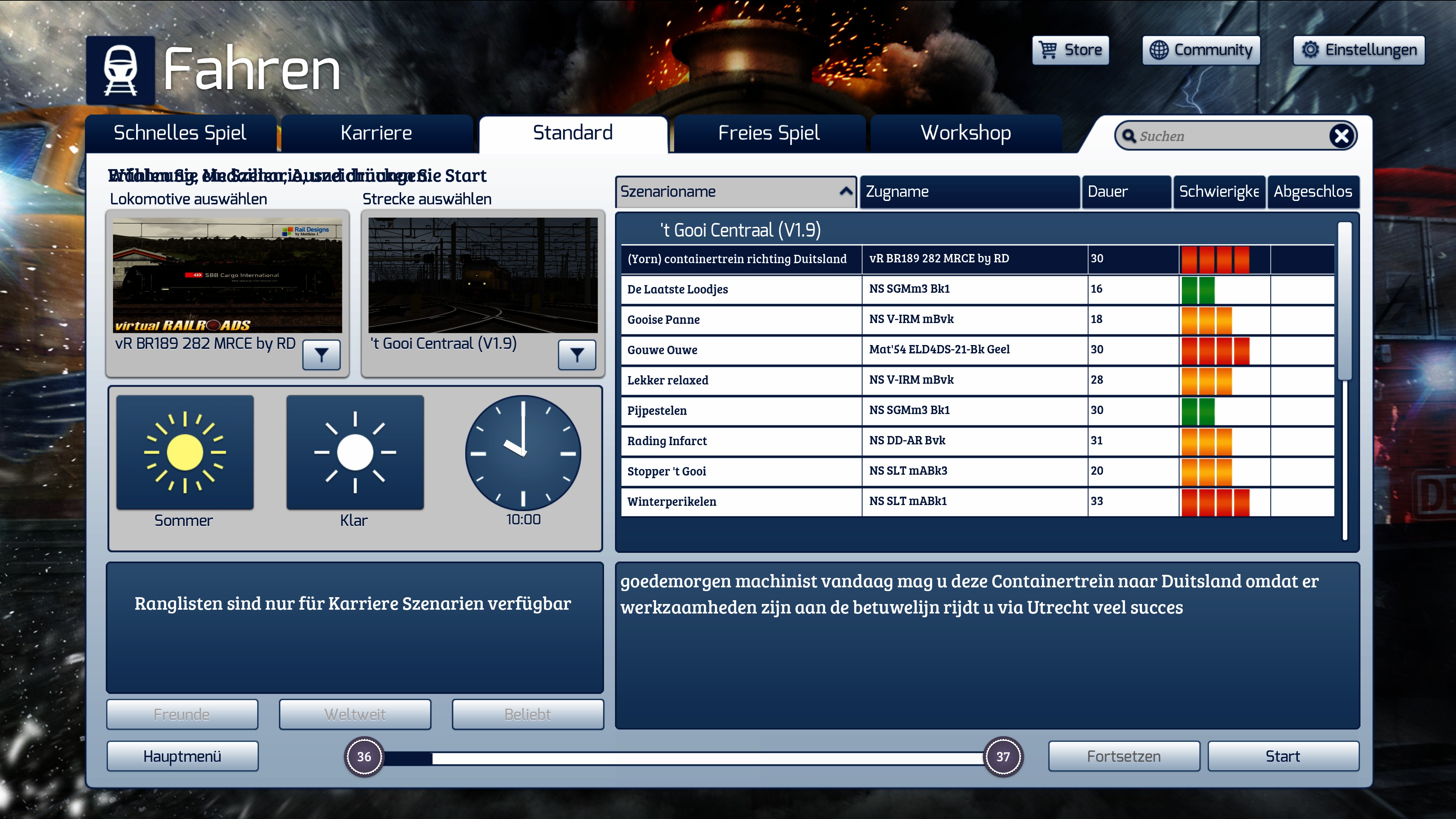Open Community via globe button
This screenshot has height=819, width=1456.
click(1201, 50)
